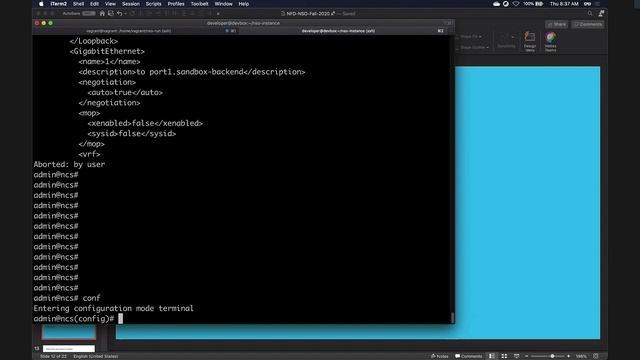Open the Shape Outline dropdown
Screen dimensions: 640x360
point(474,47)
